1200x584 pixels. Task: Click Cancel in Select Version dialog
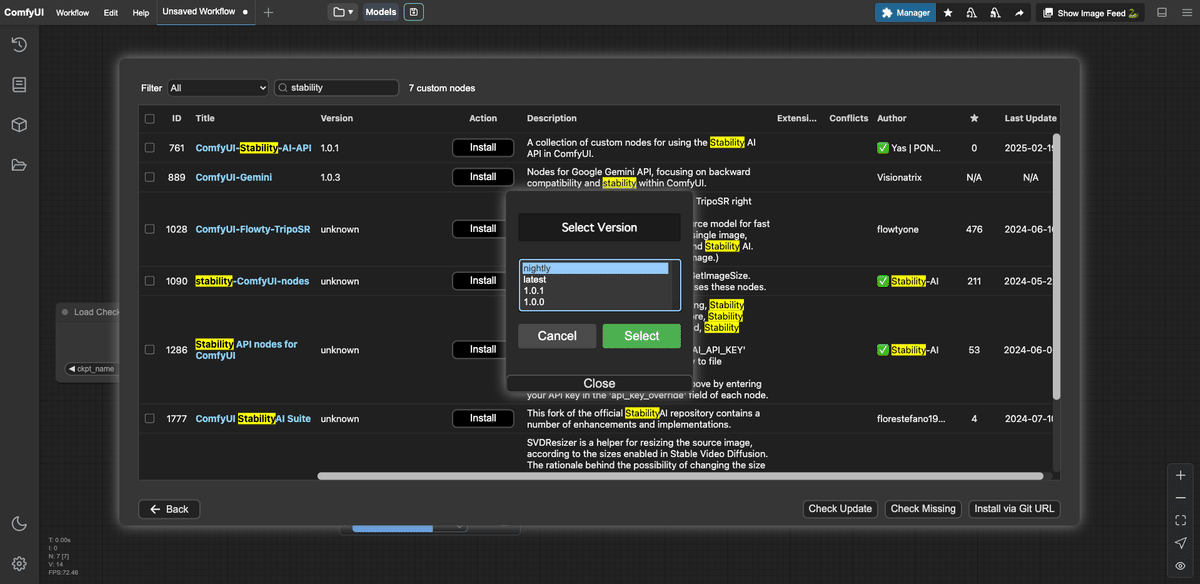pos(557,336)
